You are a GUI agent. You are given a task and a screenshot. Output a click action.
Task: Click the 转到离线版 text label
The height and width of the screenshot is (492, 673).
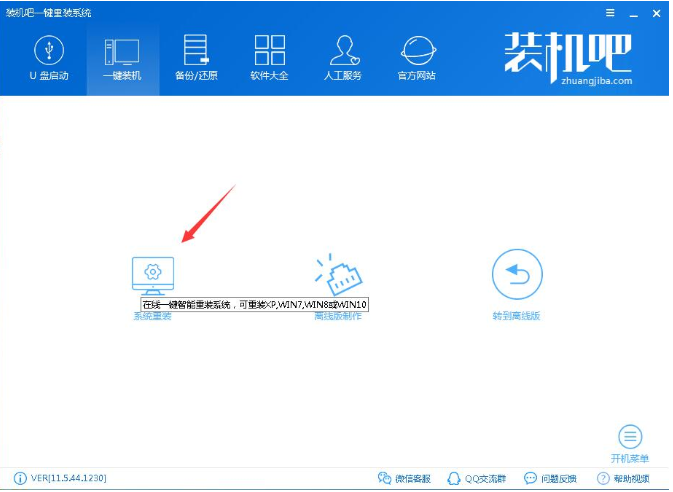516,316
